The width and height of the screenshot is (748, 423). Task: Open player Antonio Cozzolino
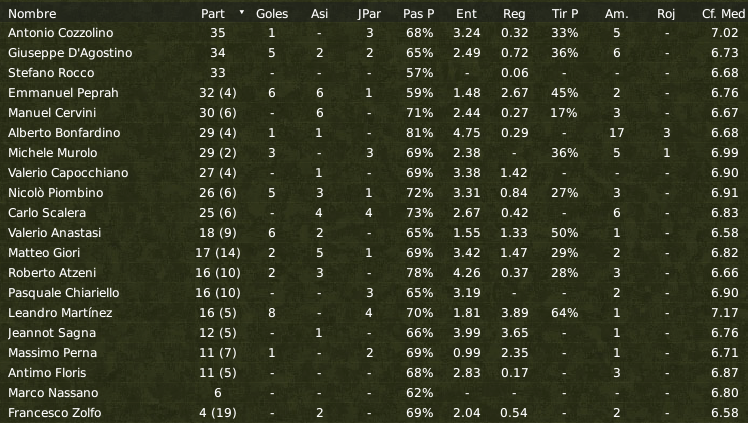(61, 33)
